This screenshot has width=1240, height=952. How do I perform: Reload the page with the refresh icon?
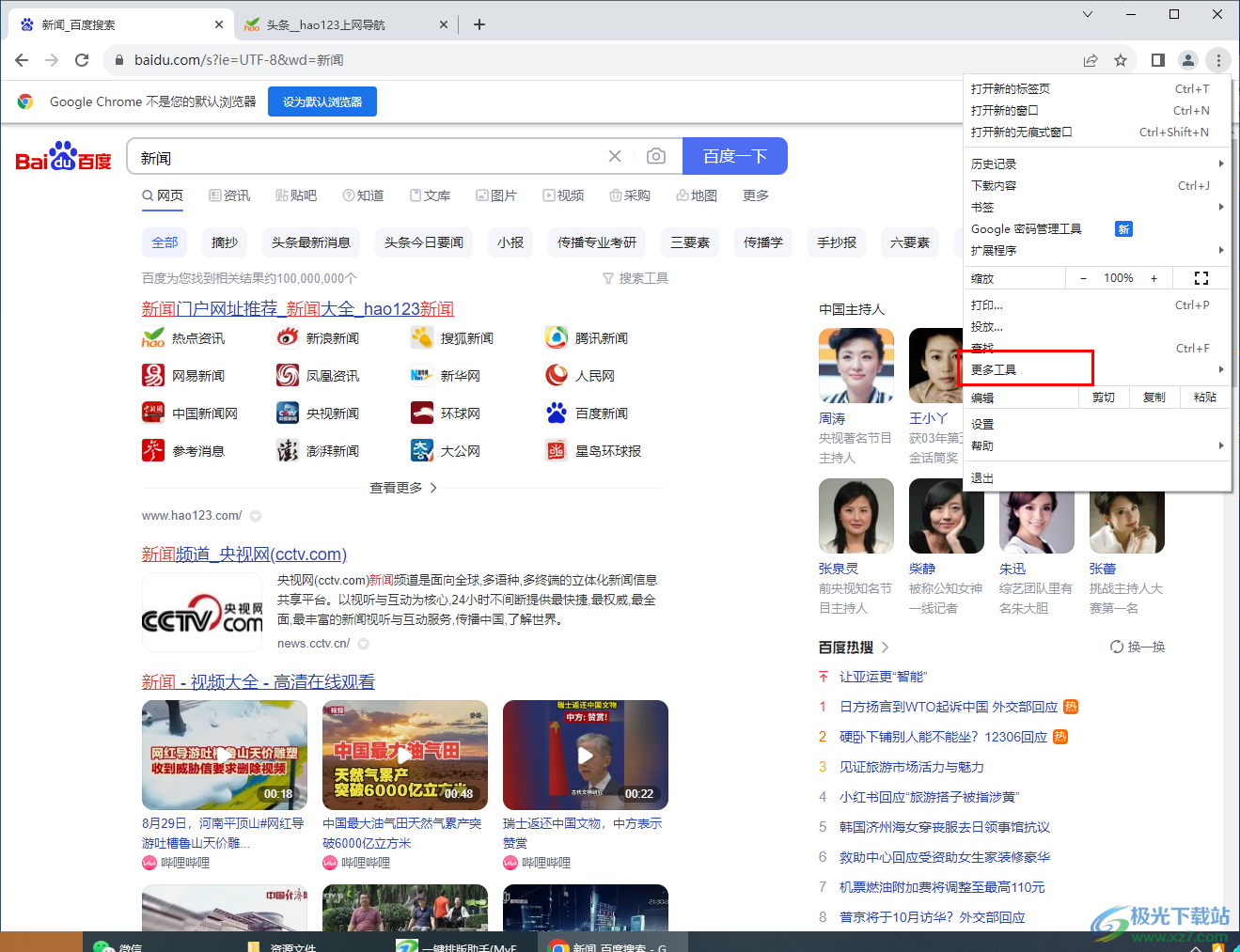click(x=82, y=60)
